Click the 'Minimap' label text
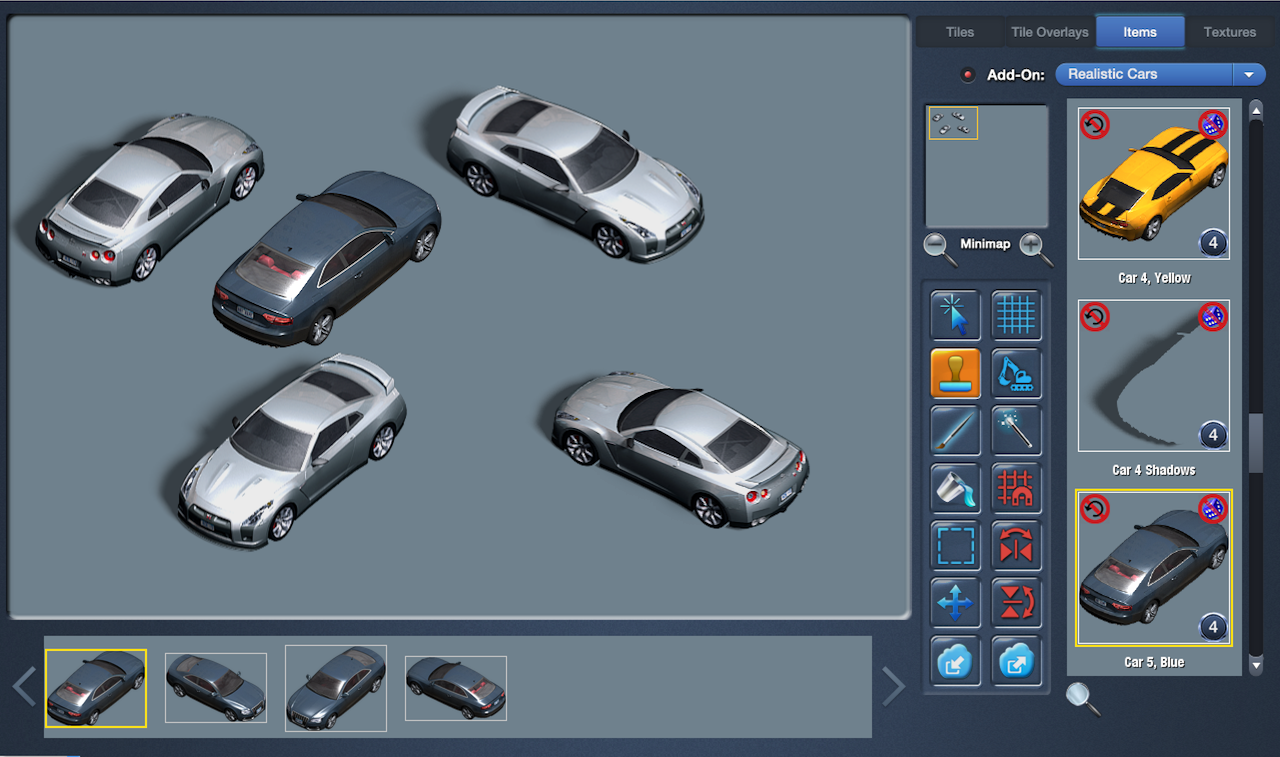Viewport: 1280px width, 757px height. pyautogui.click(x=985, y=244)
